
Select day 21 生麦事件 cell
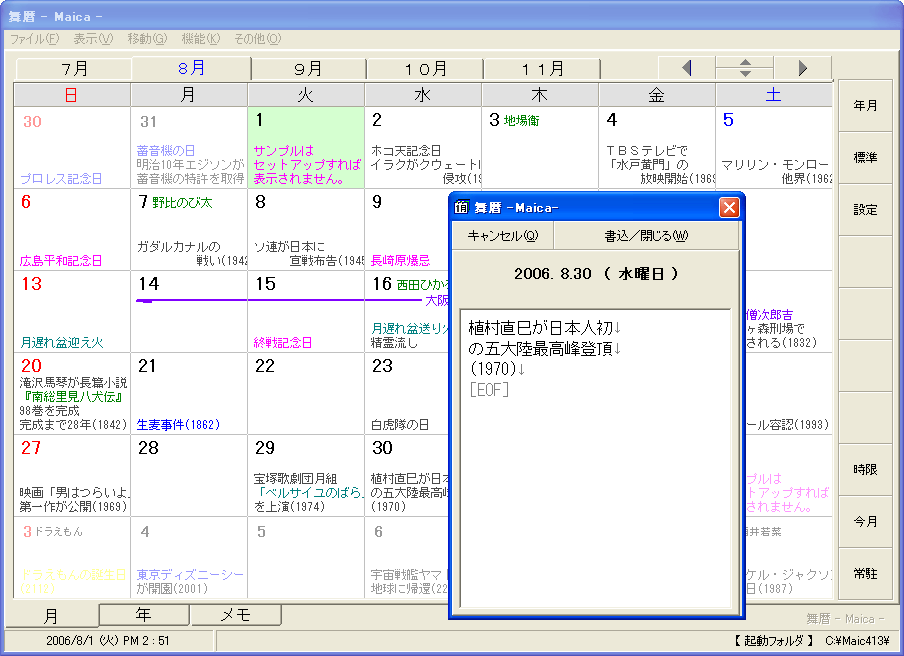click(x=189, y=393)
